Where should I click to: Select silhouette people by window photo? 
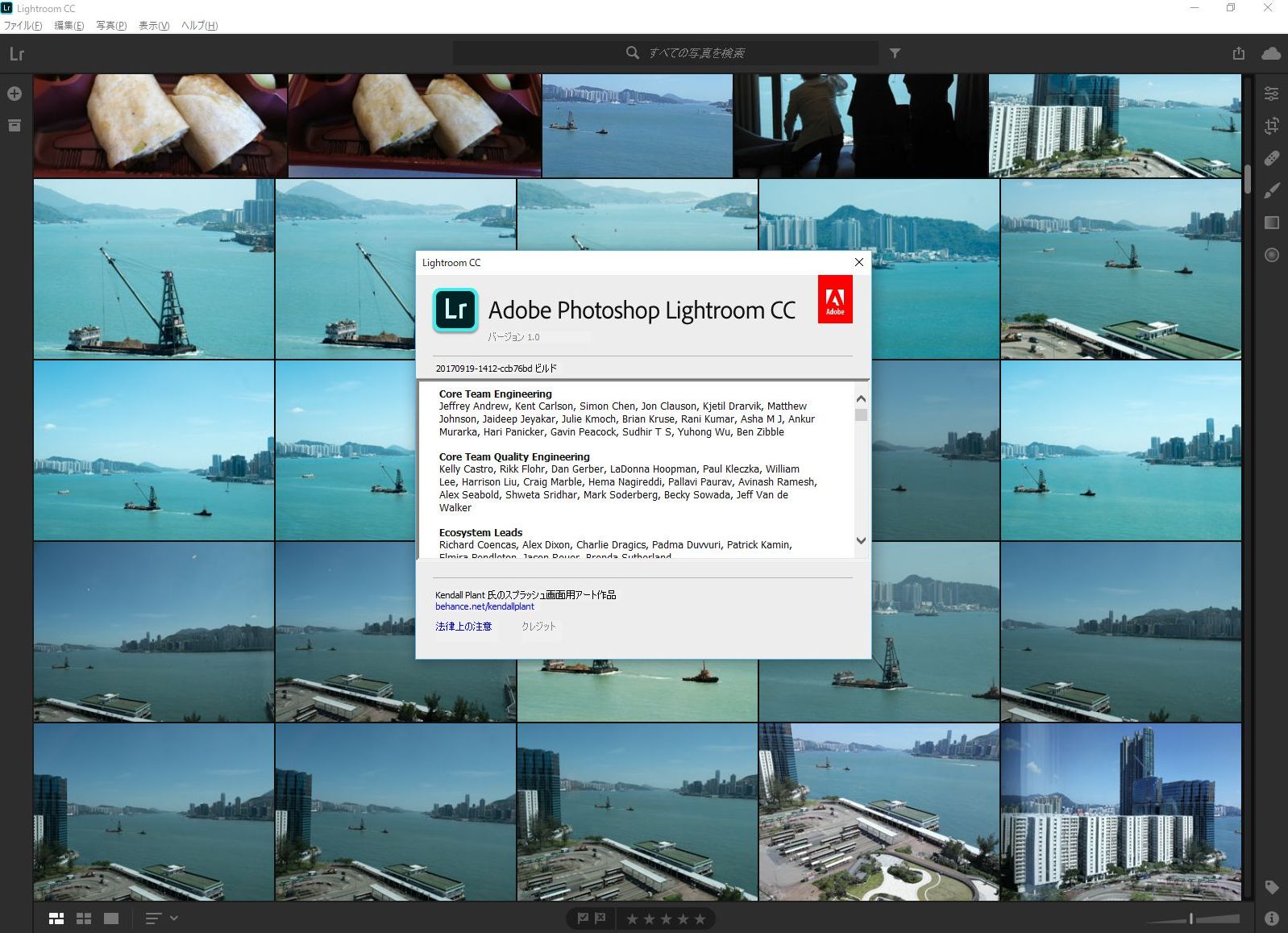pyautogui.click(x=861, y=126)
